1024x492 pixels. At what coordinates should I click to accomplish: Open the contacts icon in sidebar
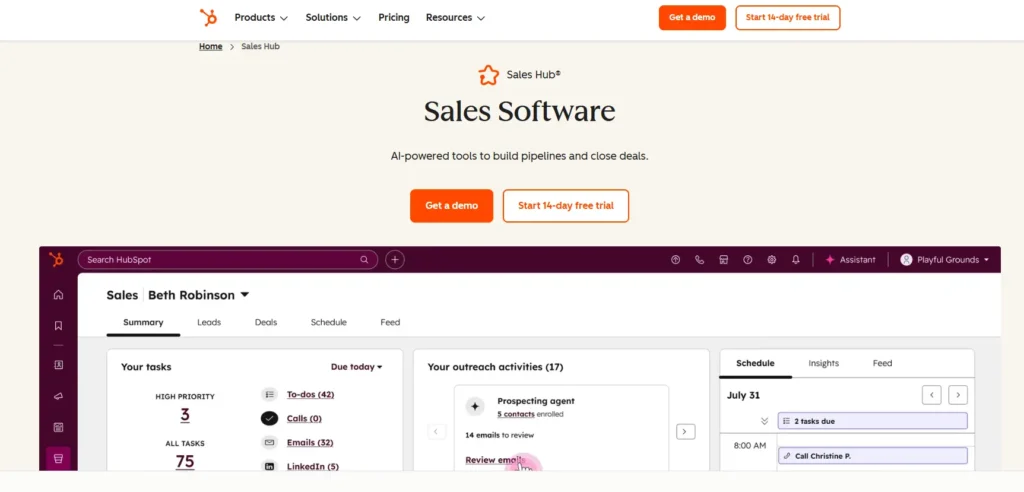(58, 365)
